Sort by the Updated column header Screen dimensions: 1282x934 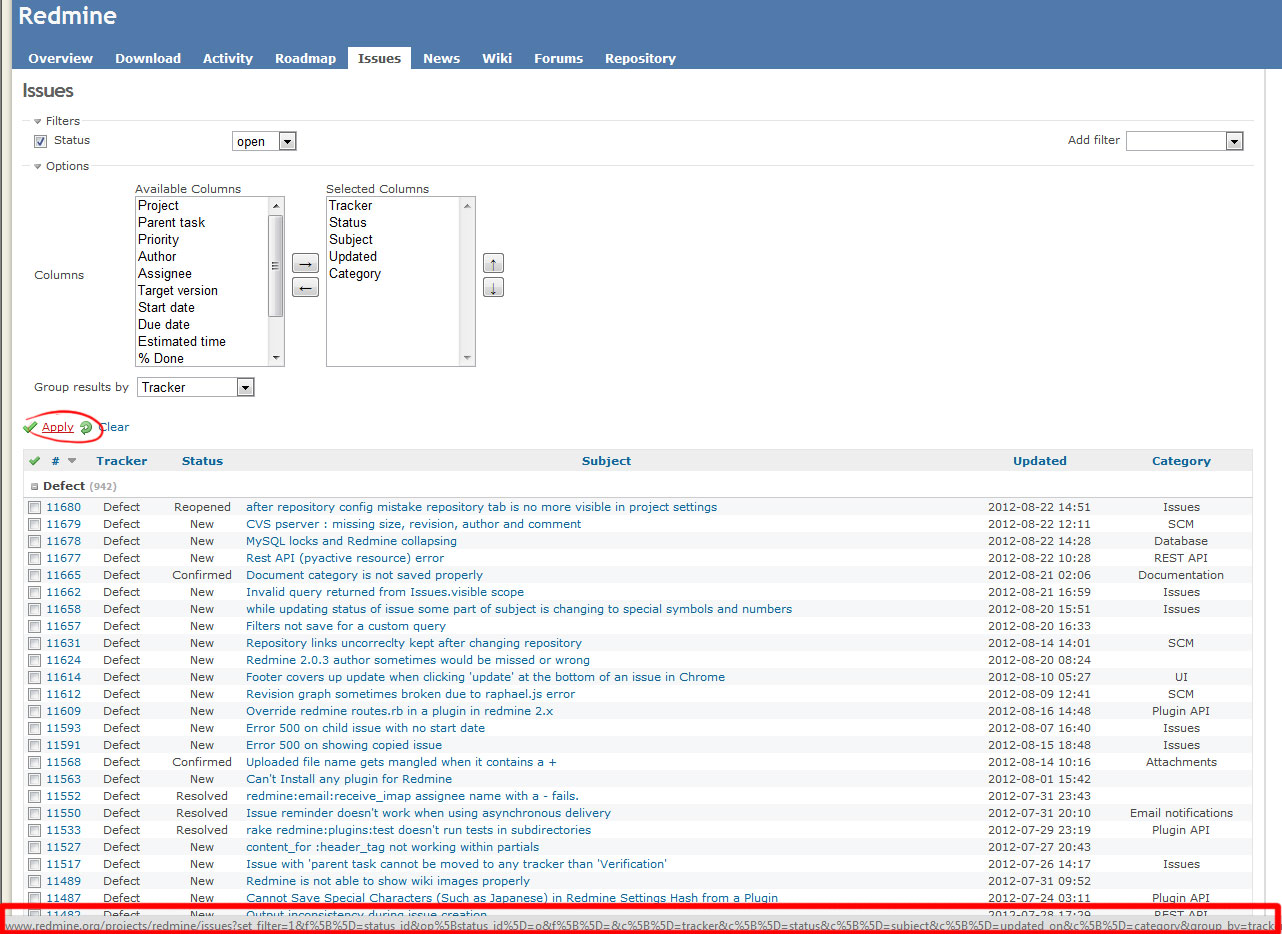pos(1040,461)
